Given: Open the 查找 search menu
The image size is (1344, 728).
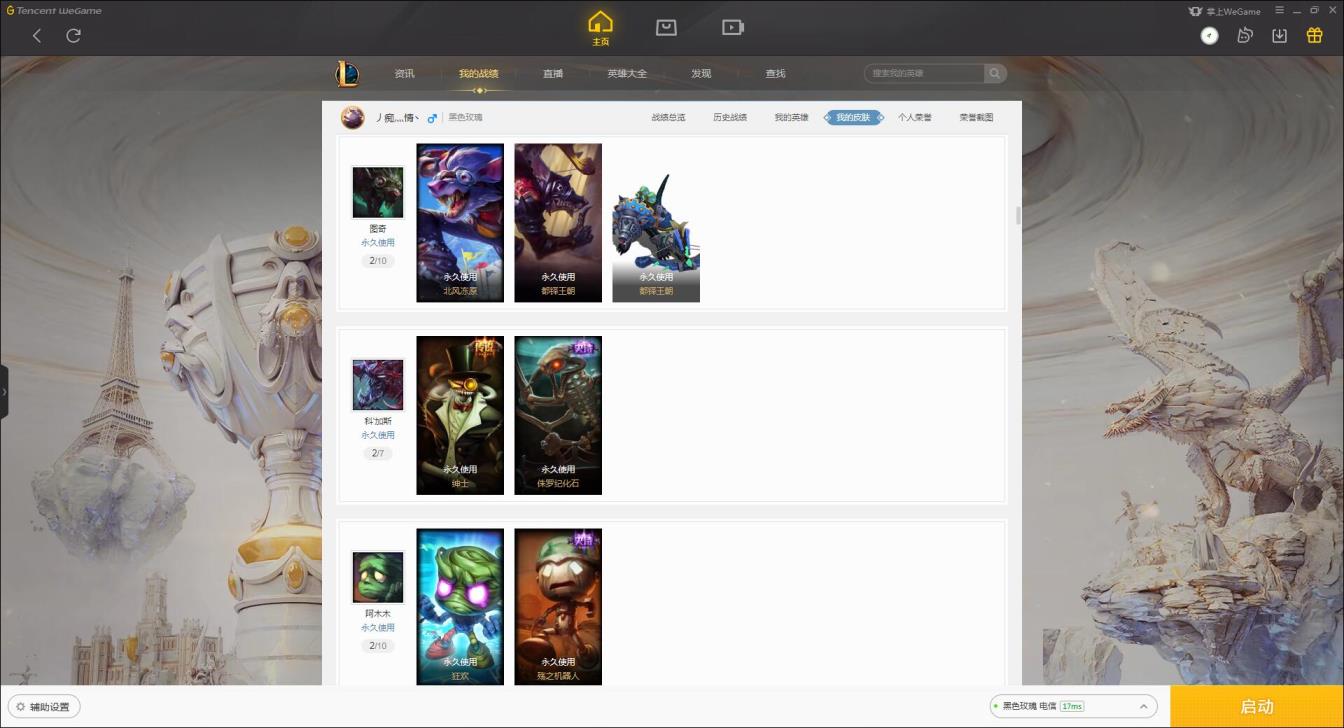Looking at the screenshot, I should click(x=775, y=74).
